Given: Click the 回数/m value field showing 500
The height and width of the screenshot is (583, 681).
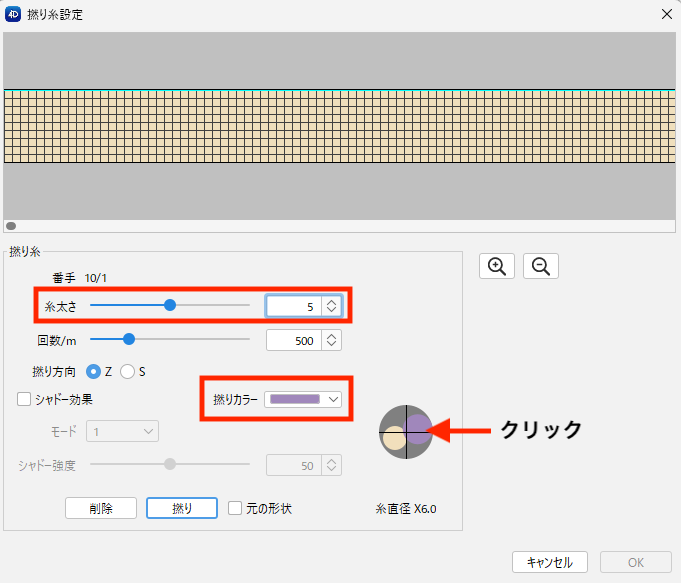Looking at the screenshot, I should pos(294,340).
